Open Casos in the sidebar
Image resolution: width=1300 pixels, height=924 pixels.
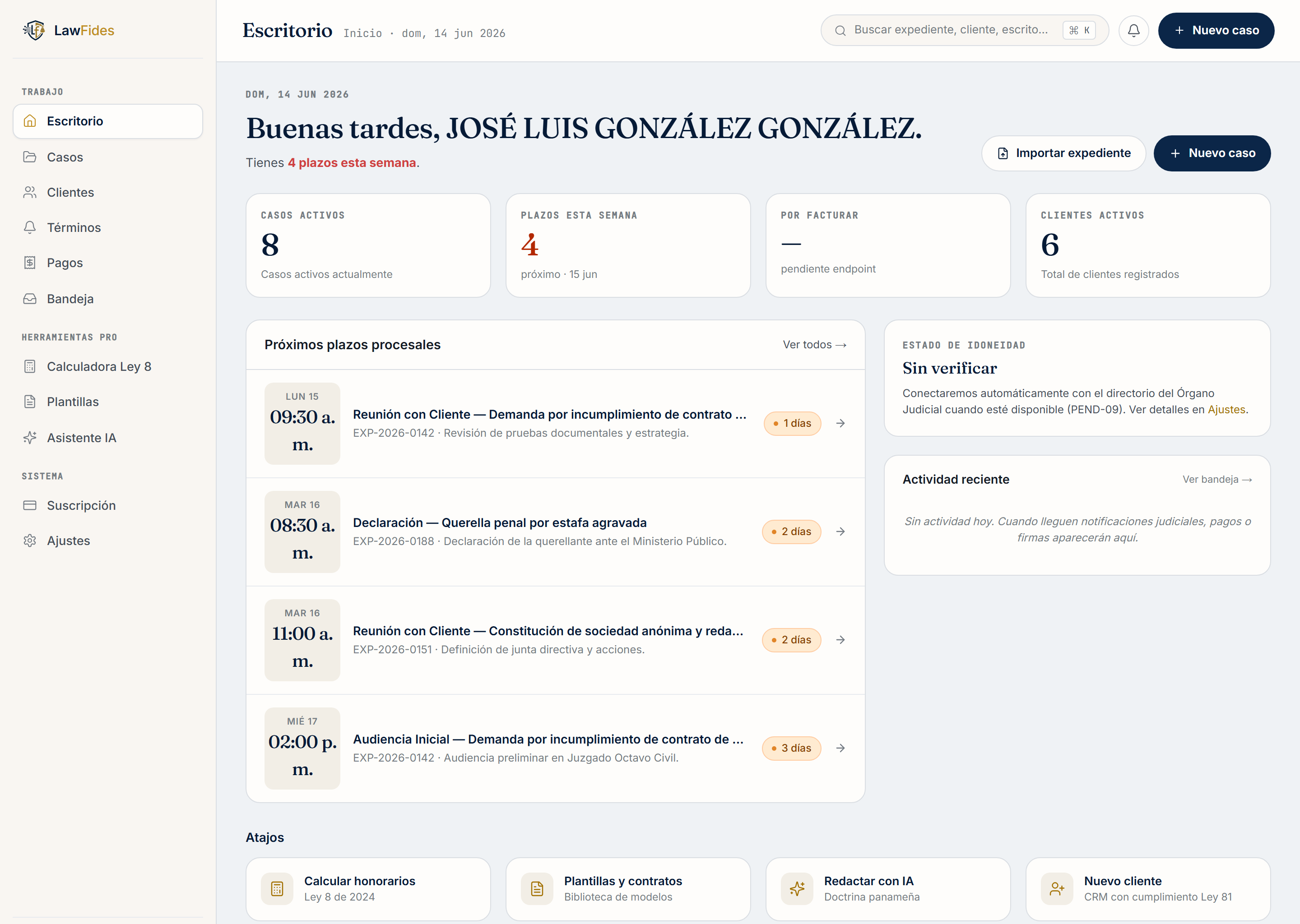coord(108,157)
